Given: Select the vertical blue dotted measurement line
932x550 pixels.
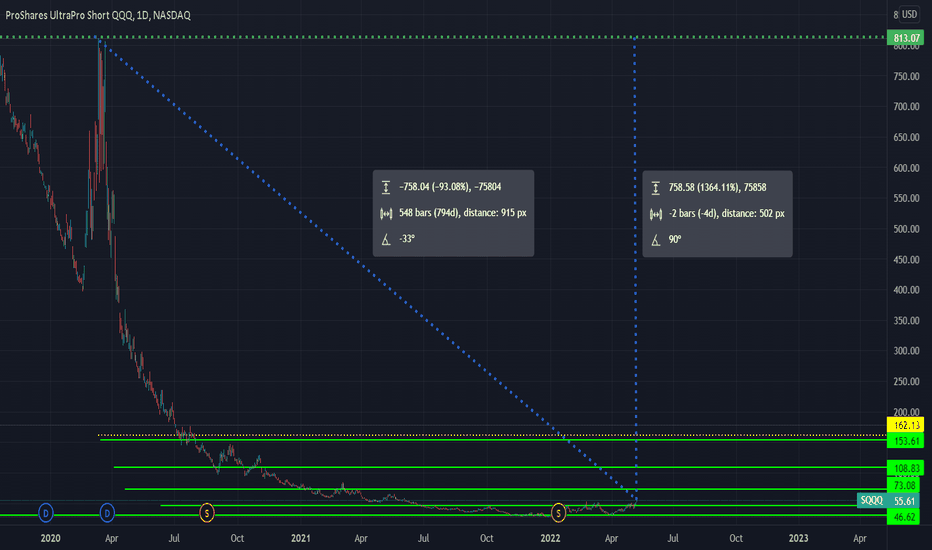Looking at the screenshot, I should tap(635, 268).
